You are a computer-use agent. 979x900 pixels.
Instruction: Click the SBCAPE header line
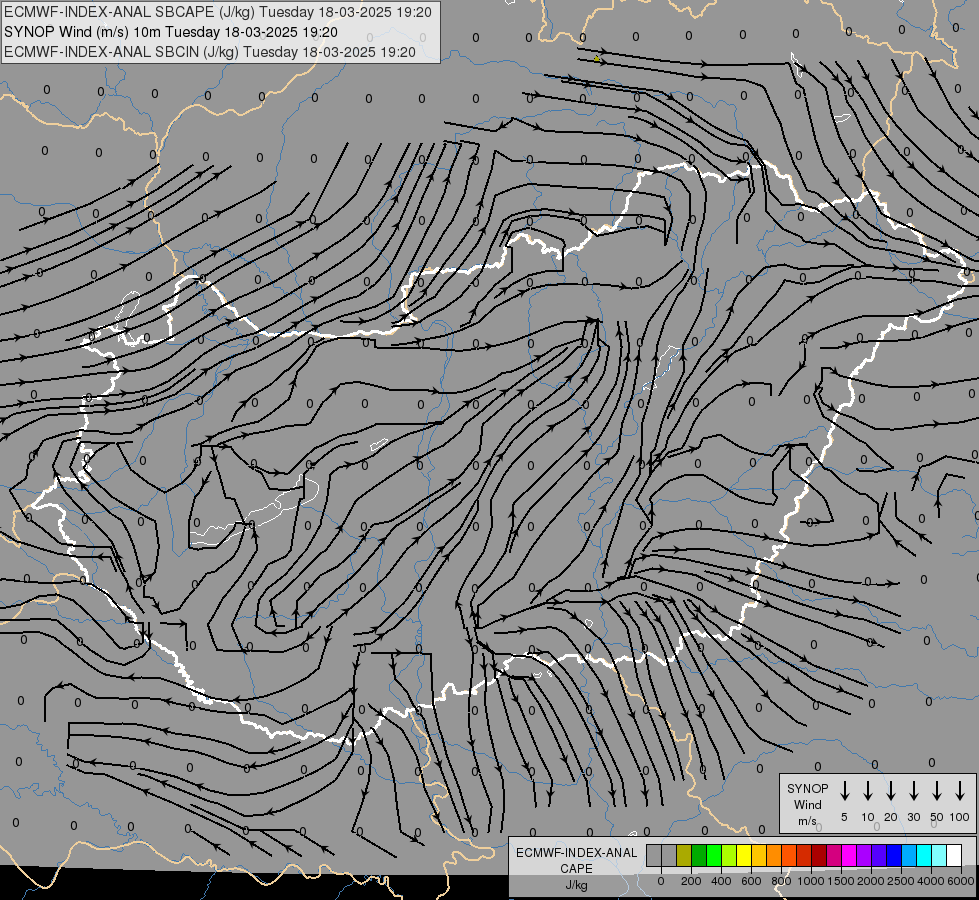218,12
